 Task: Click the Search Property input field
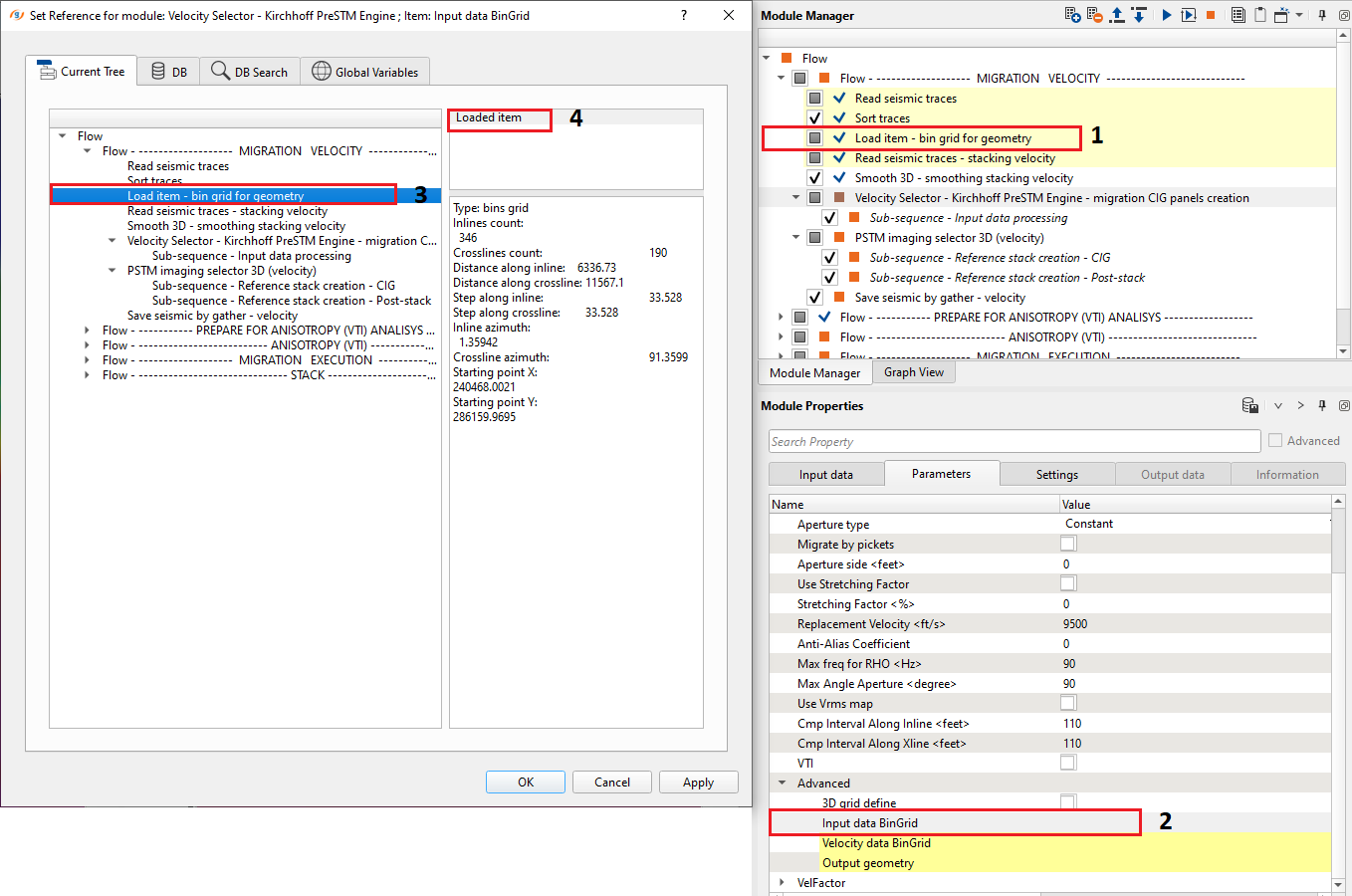pyautogui.click(x=1014, y=442)
